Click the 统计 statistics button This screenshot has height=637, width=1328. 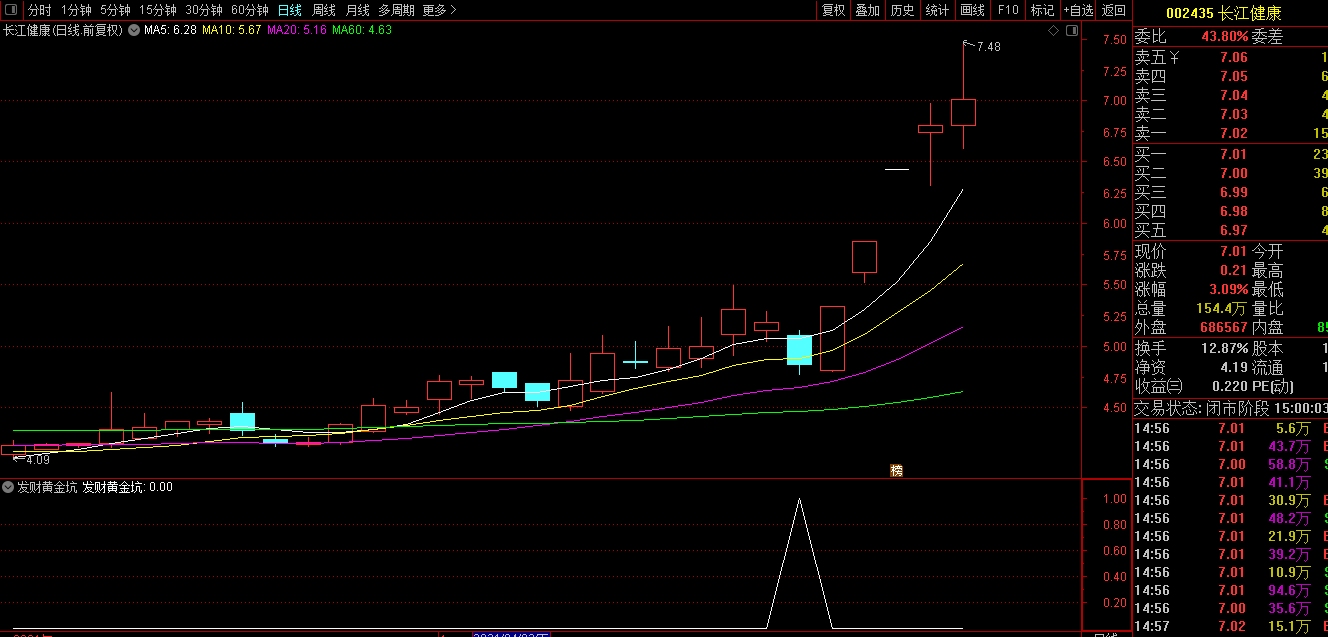coord(937,10)
